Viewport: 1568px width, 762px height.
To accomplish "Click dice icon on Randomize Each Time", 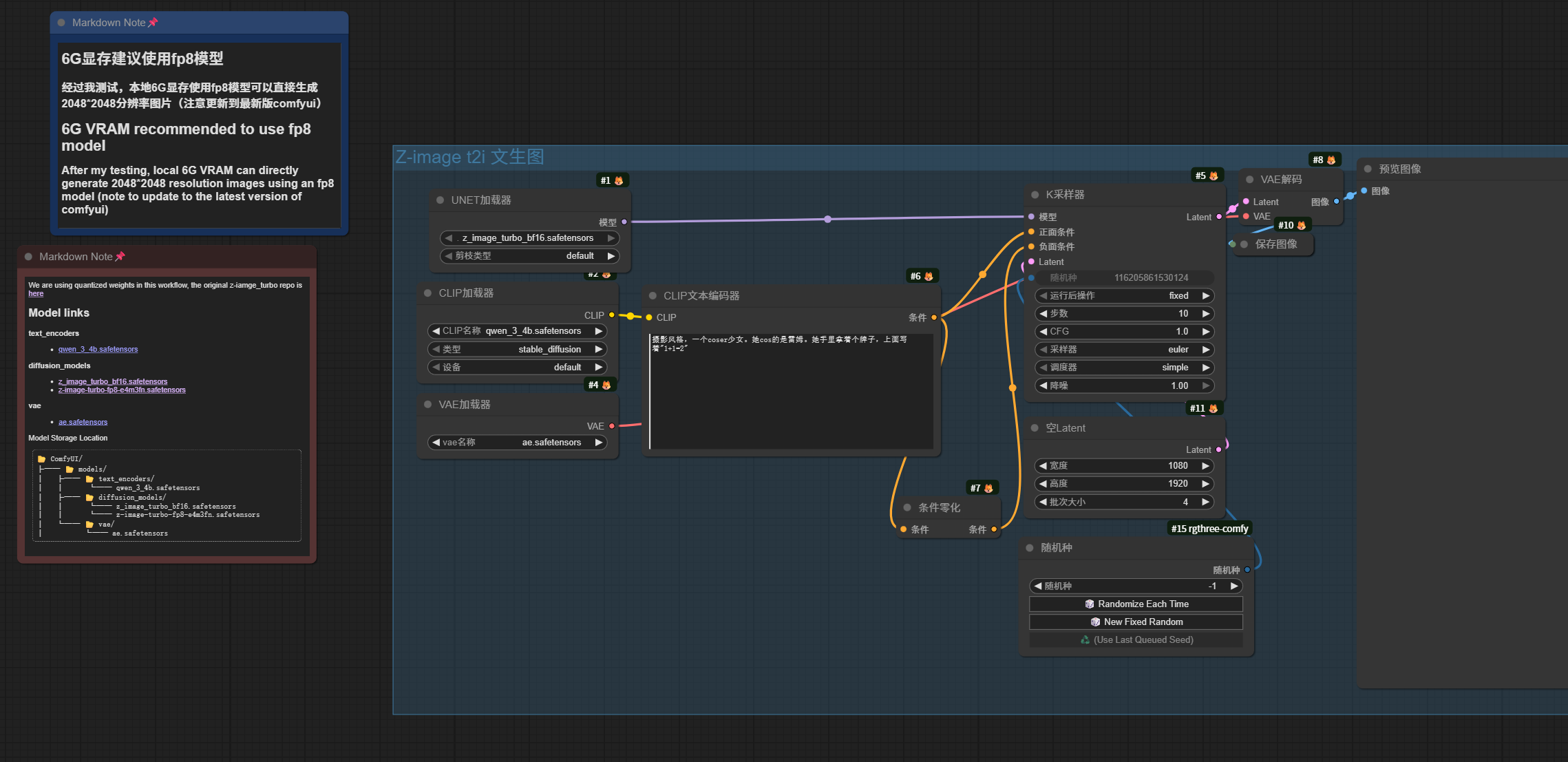I will (1090, 604).
